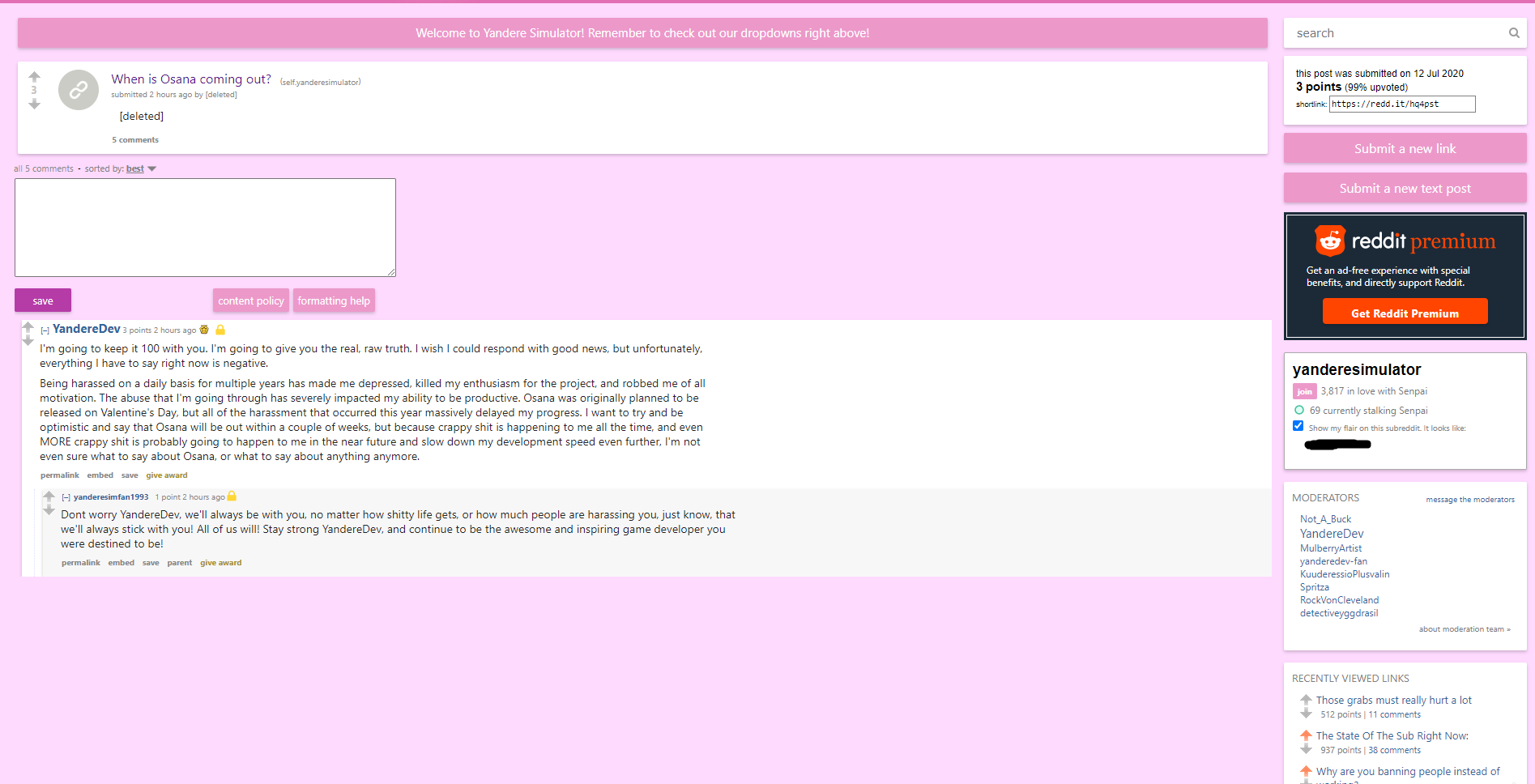Screen dimensions: 1535x784
Task: Click 'parent' under yanderesimfan1993's reply
Action: pyautogui.click(x=180, y=563)
